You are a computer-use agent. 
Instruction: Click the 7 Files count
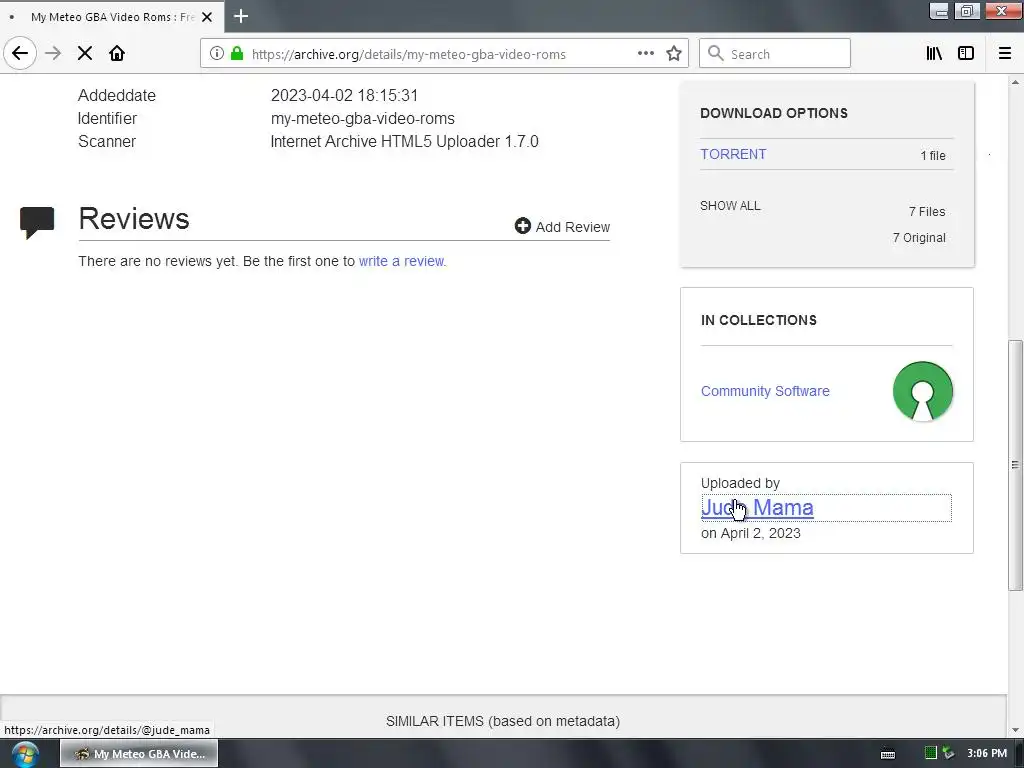[x=927, y=212]
